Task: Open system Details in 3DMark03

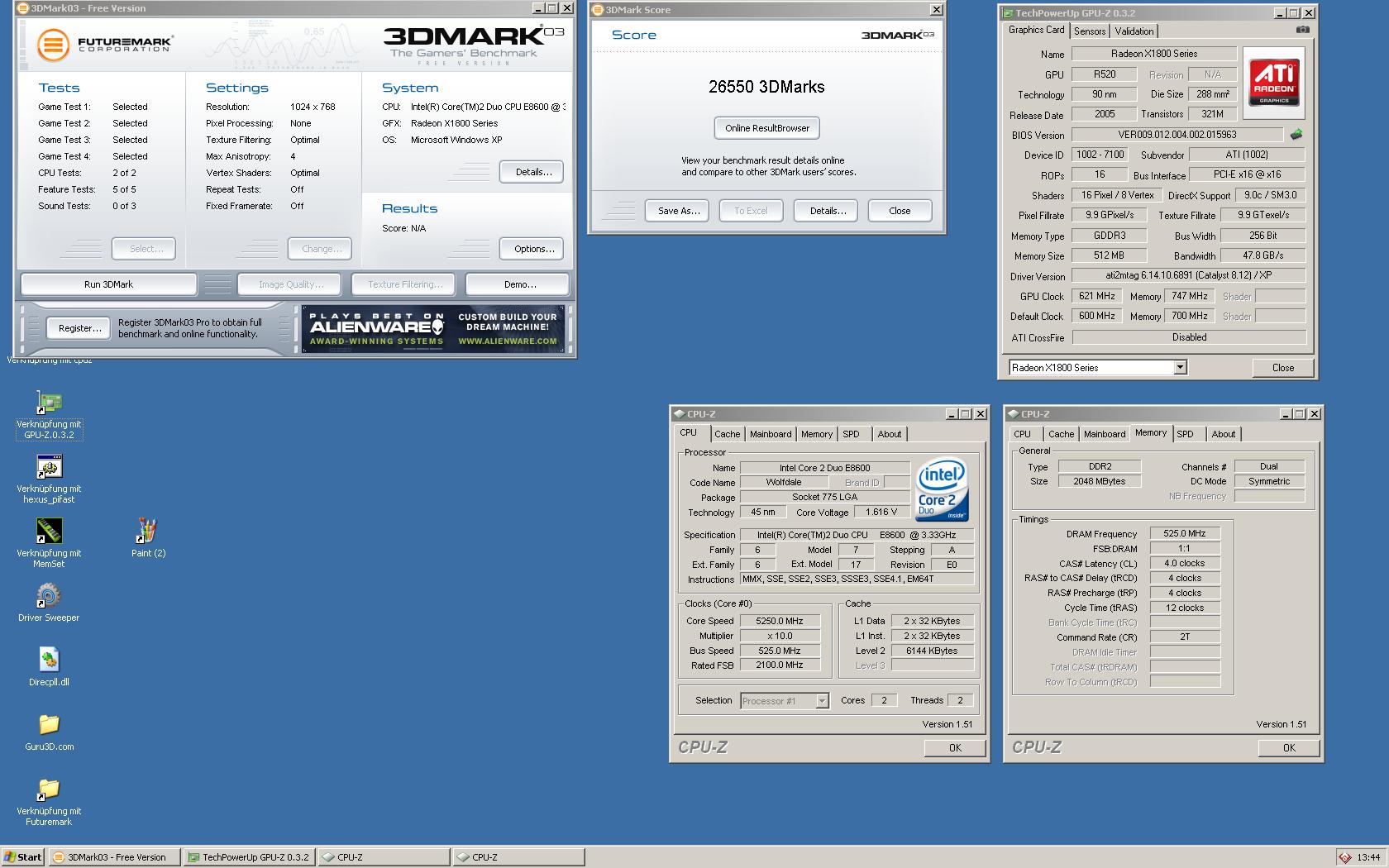Action: (532, 172)
